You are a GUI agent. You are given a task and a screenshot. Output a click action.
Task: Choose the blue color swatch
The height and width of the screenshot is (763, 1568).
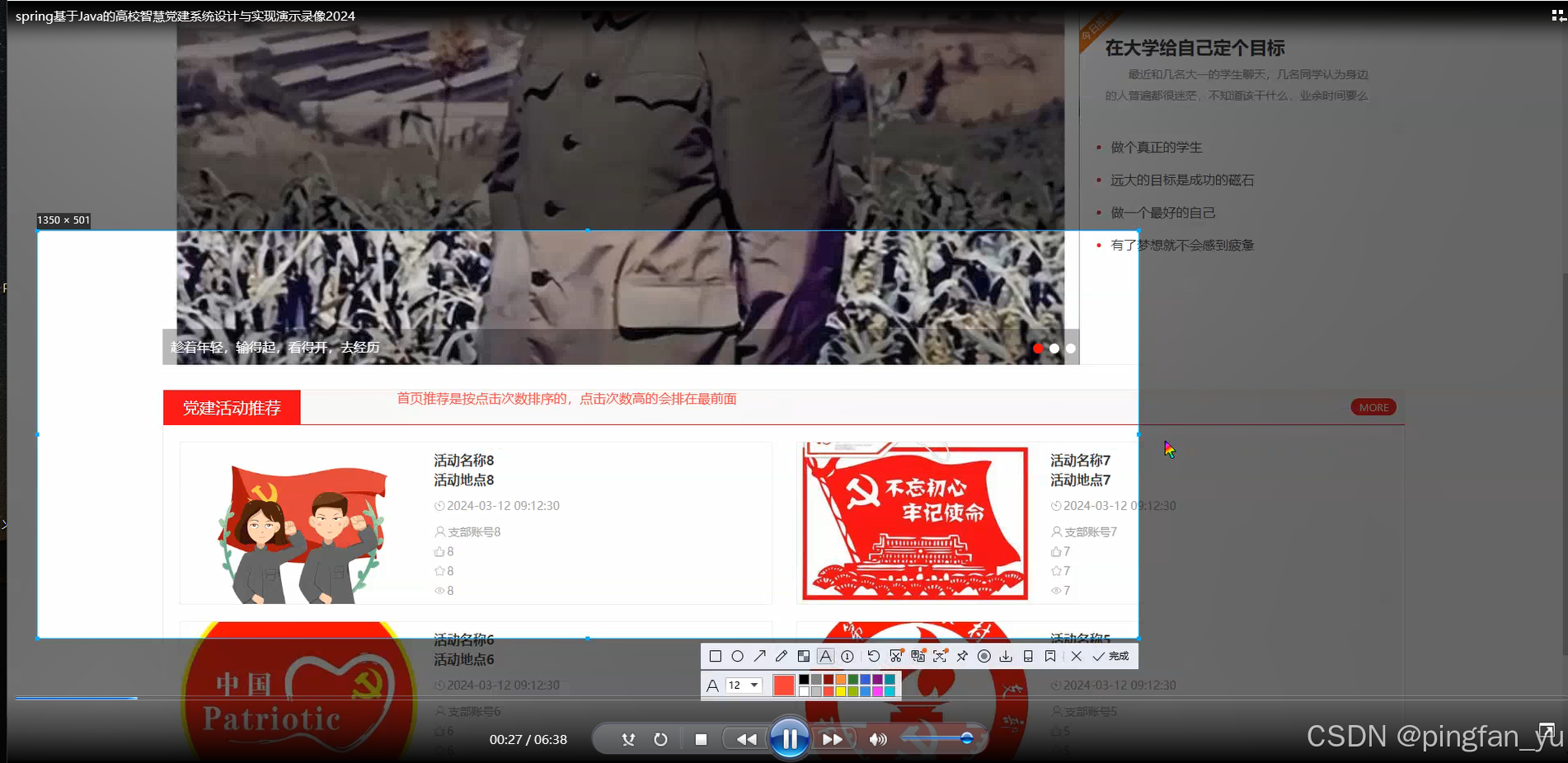865,680
